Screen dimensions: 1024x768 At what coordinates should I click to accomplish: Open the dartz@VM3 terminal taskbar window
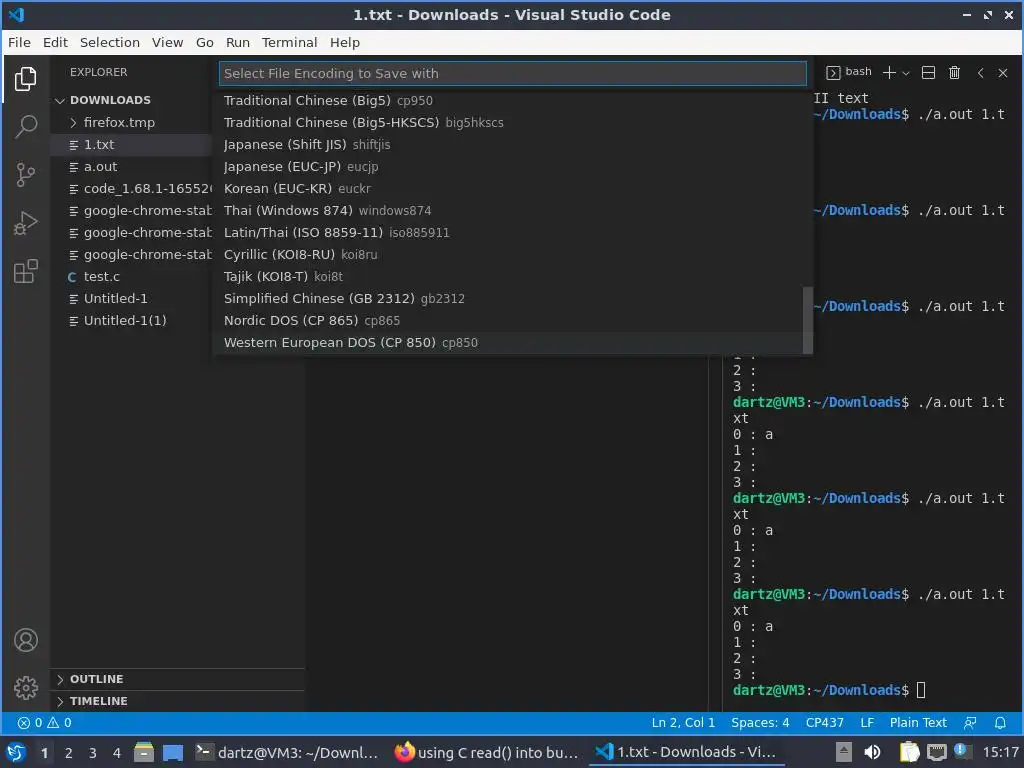(287, 753)
